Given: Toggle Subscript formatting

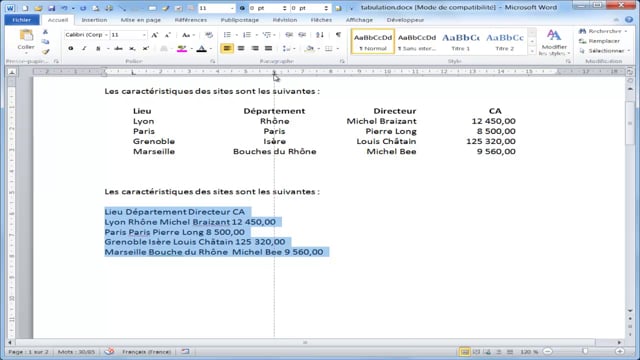Looking at the screenshot, I should pyautogui.click(x=132, y=49).
